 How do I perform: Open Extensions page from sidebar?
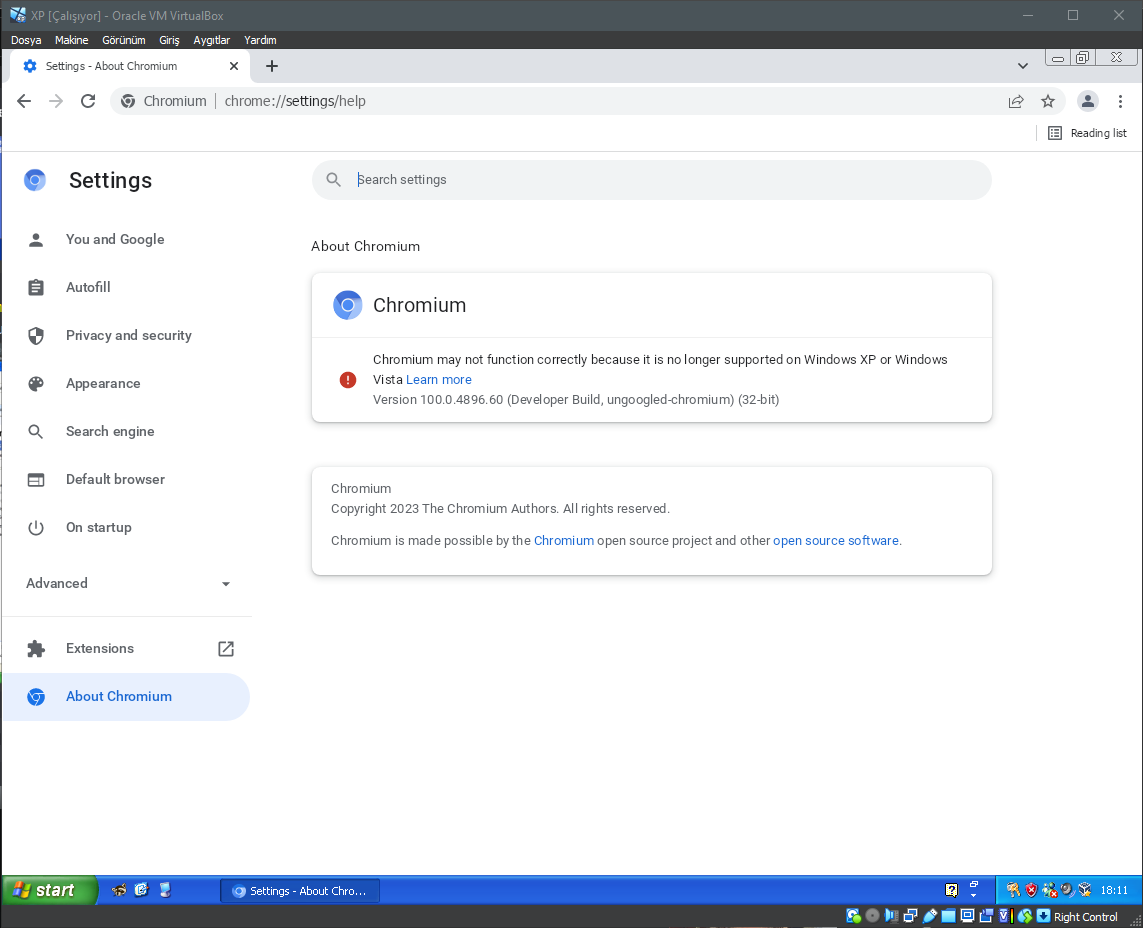(x=100, y=649)
